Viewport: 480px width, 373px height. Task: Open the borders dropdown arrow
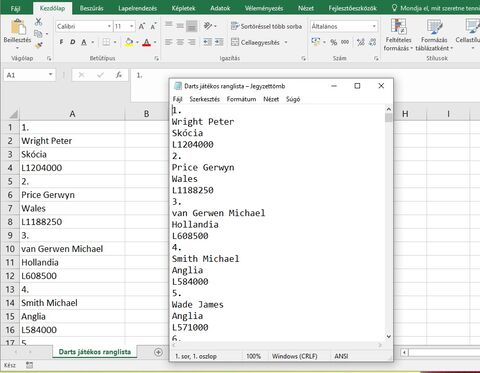coord(115,42)
